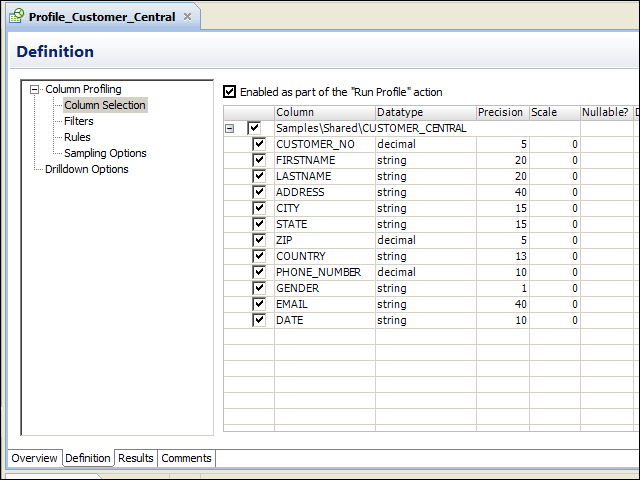Collapse the Column Profiling tree node
Screen dimensions: 640x480
tap(35, 89)
